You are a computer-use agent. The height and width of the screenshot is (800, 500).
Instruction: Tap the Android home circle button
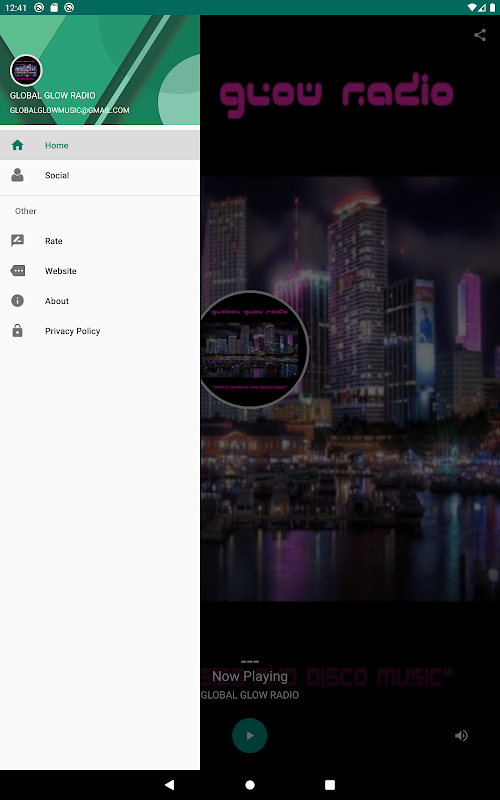(x=250, y=785)
